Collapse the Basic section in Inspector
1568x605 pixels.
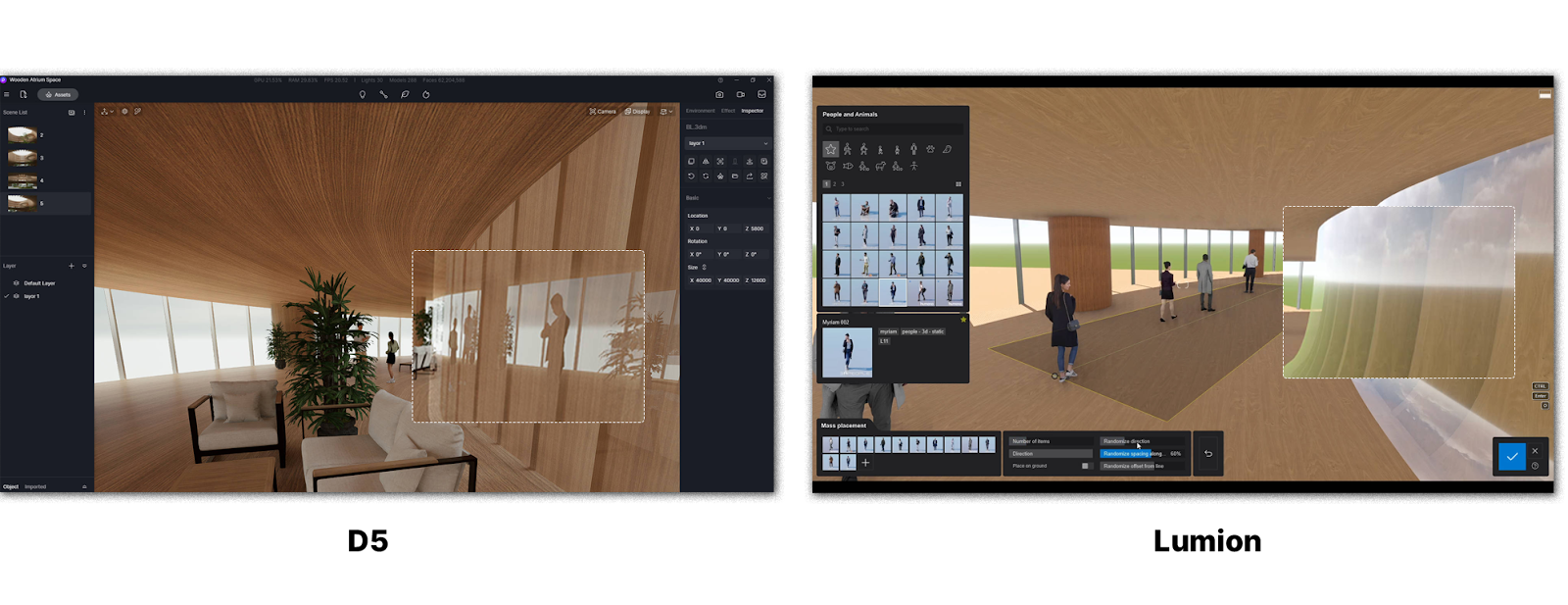pyautogui.click(x=768, y=198)
